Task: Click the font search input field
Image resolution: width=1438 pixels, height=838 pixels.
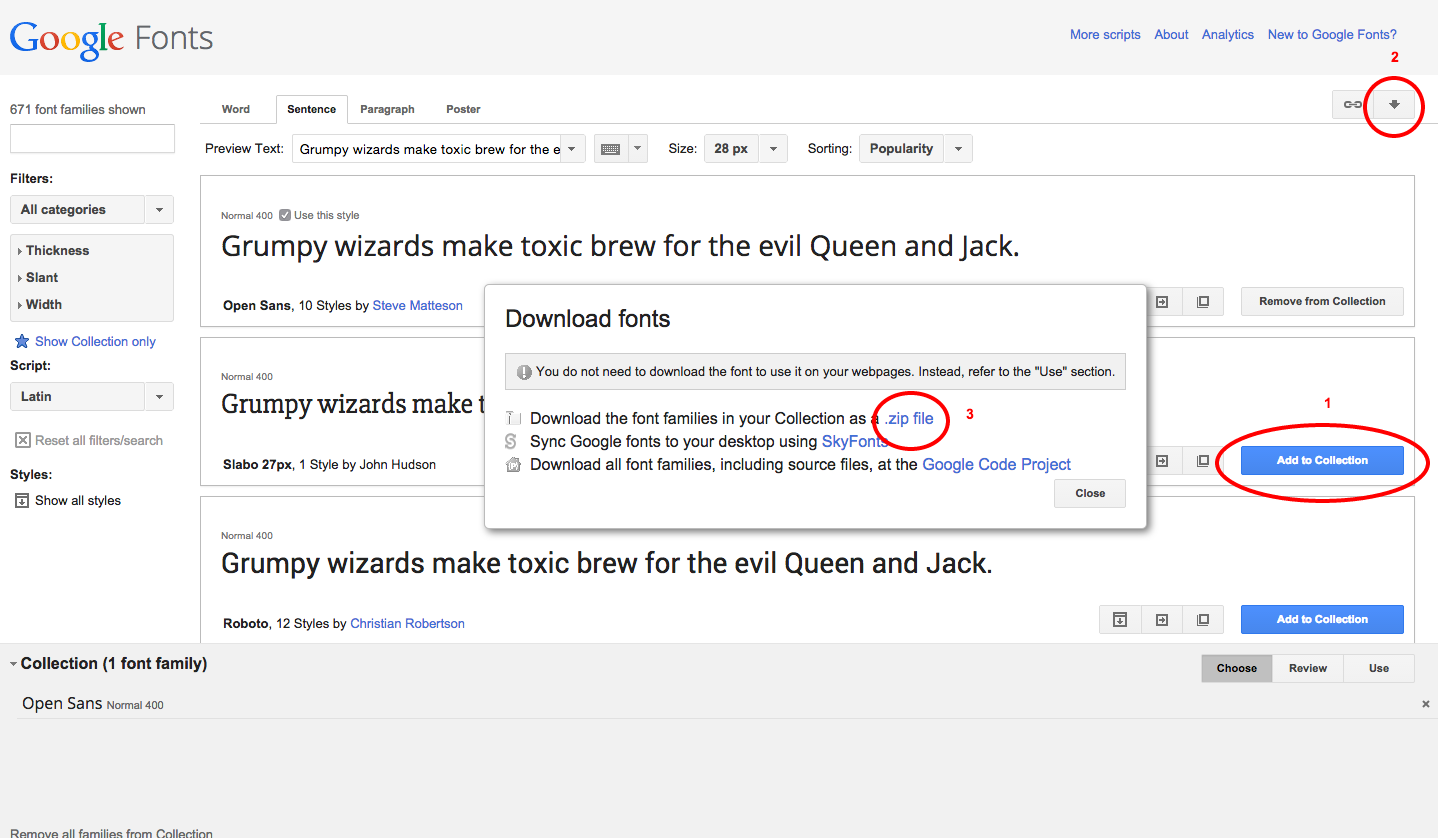Action: [92, 139]
